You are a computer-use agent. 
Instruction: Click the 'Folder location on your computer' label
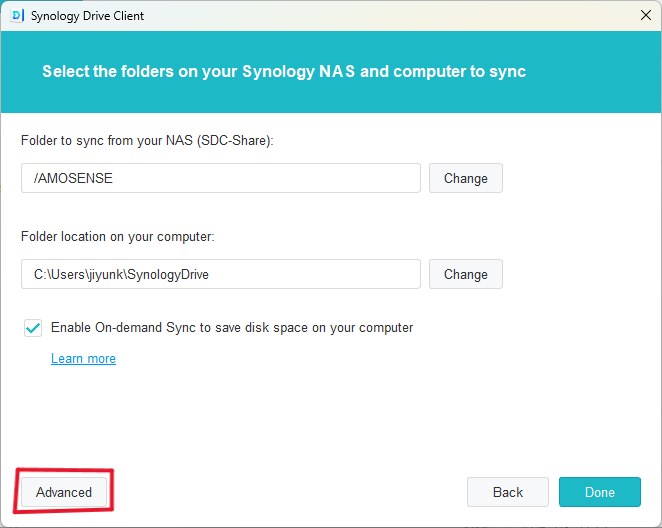click(117, 237)
